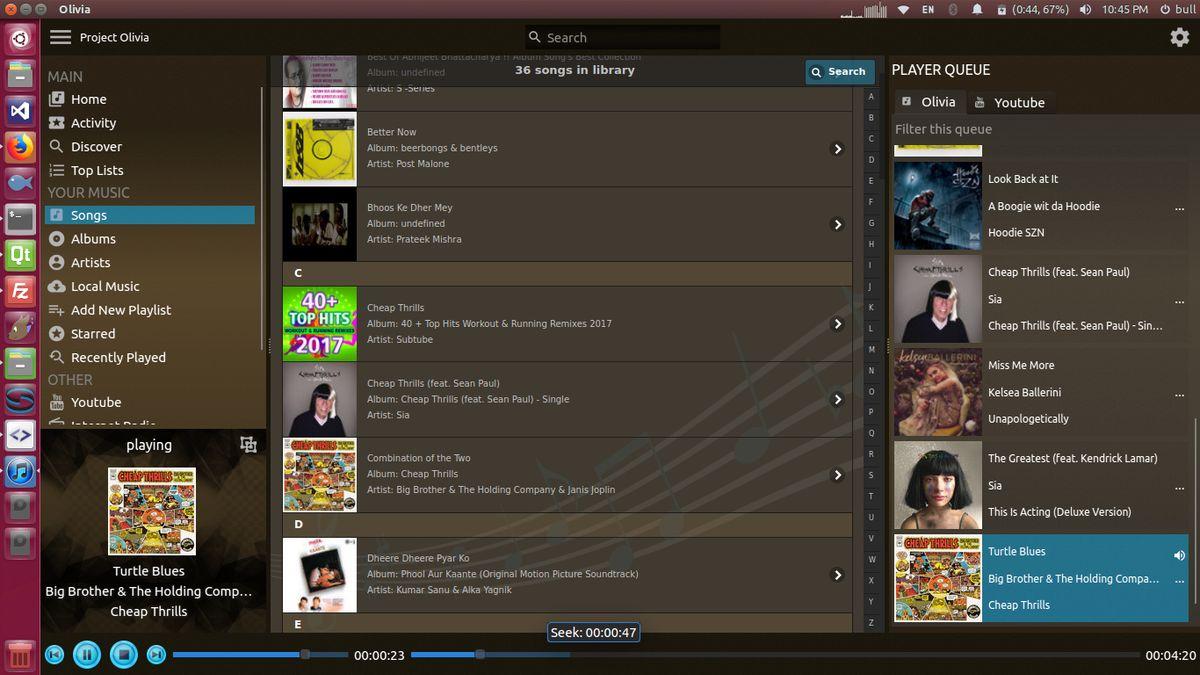Open the Trash from the dock
Viewport: 1200px width, 675px height.
(20, 655)
